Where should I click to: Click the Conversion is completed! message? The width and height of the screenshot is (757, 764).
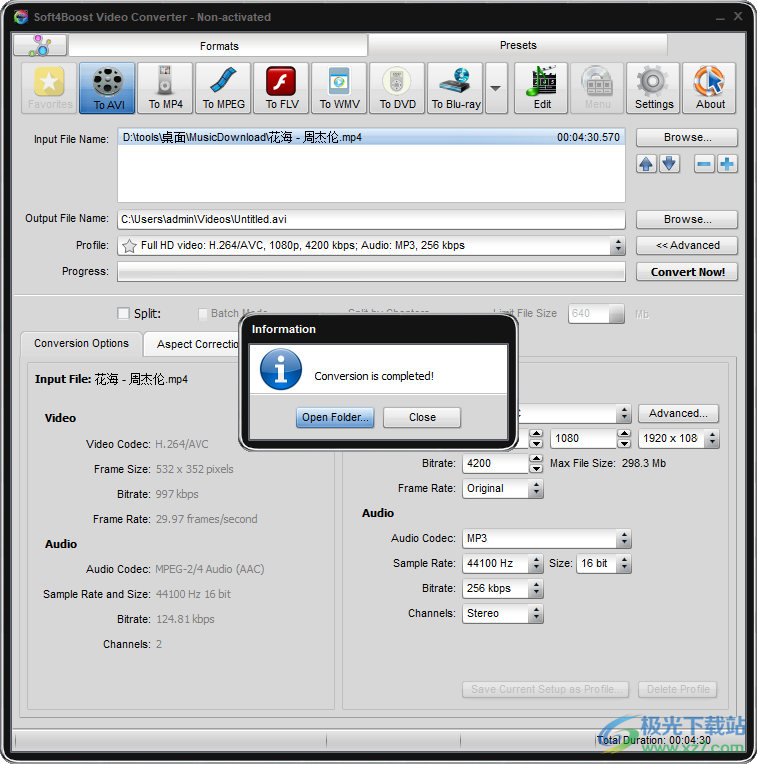[x=374, y=376]
